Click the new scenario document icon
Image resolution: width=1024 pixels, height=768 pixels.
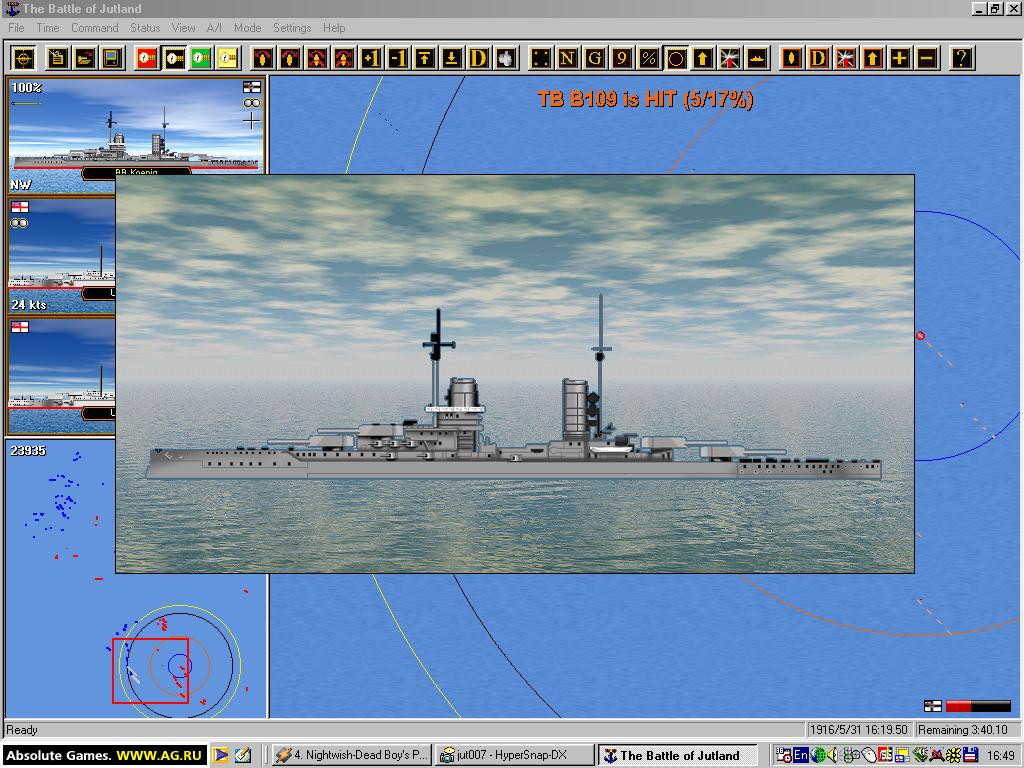[57, 58]
